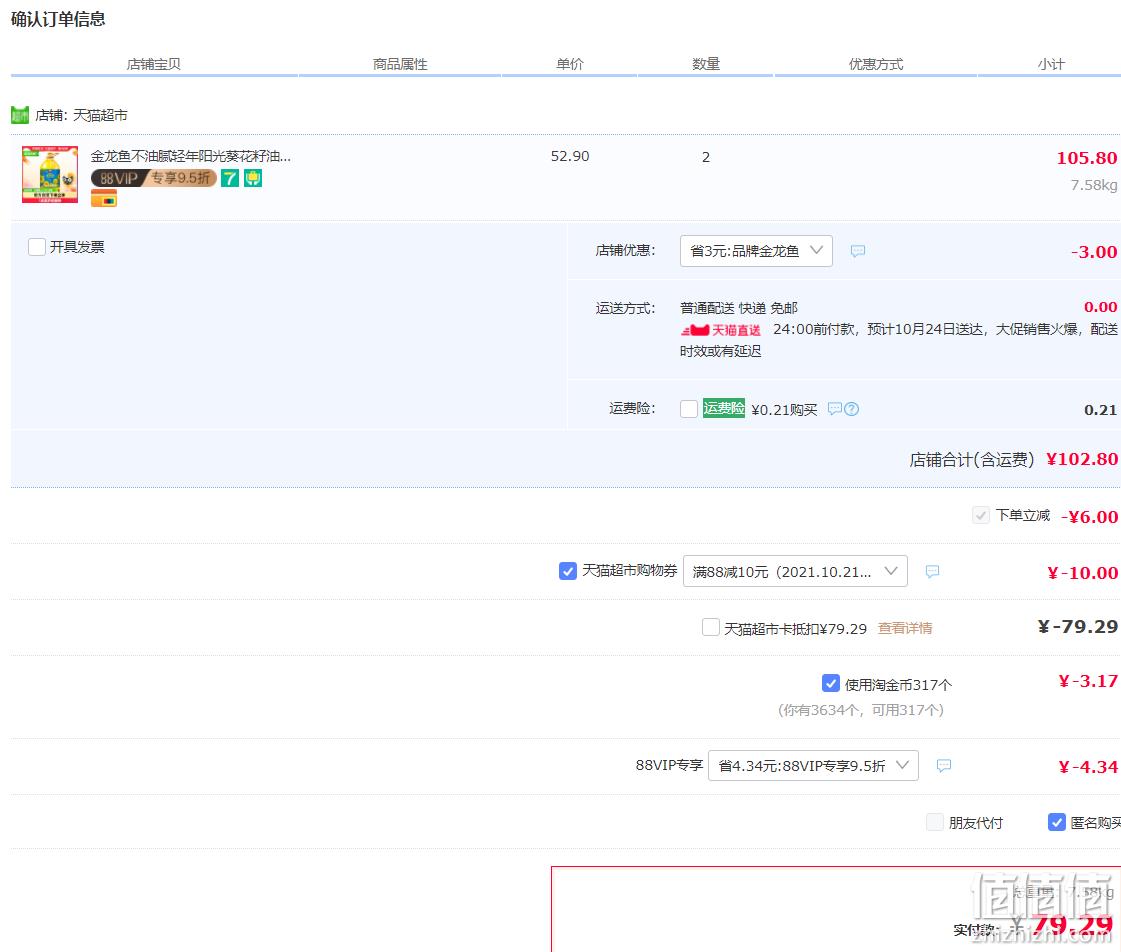Image resolution: width=1121 pixels, height=952 pixels.
Task: Click the question mark help icon for 运费险
Action: 851,409
